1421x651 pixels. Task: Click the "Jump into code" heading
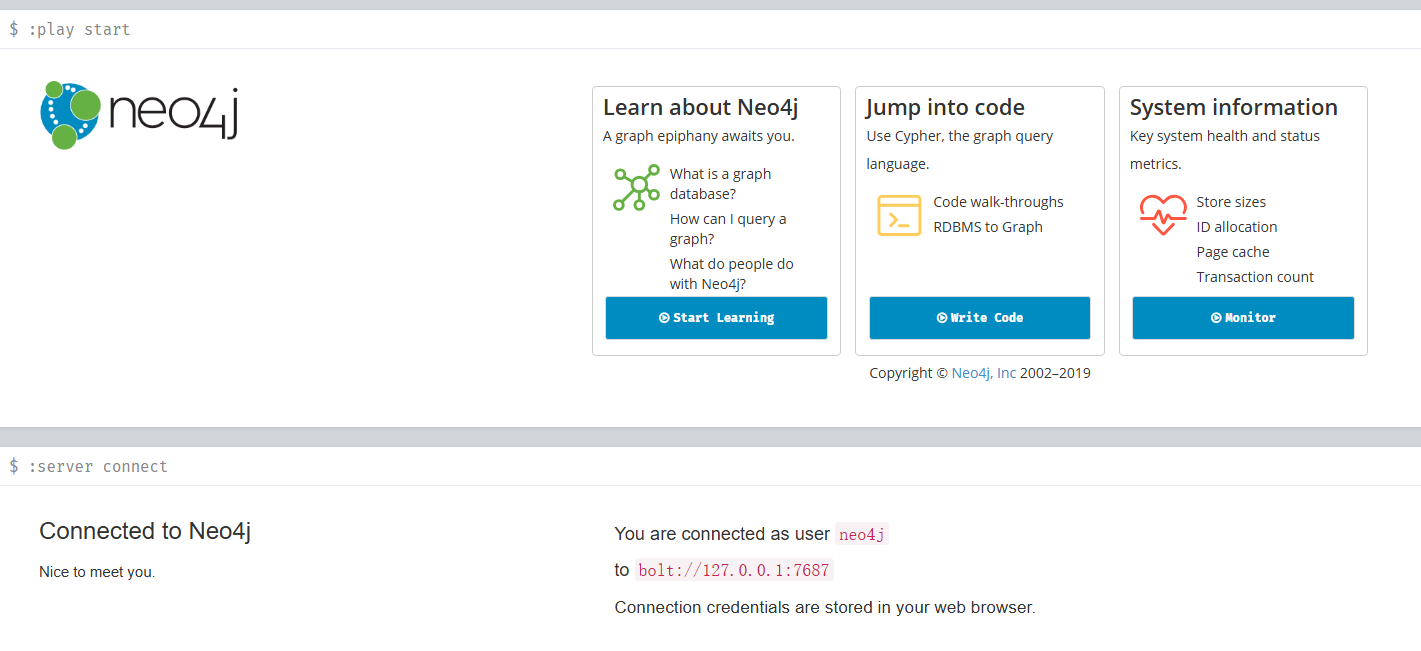(945, 107)
